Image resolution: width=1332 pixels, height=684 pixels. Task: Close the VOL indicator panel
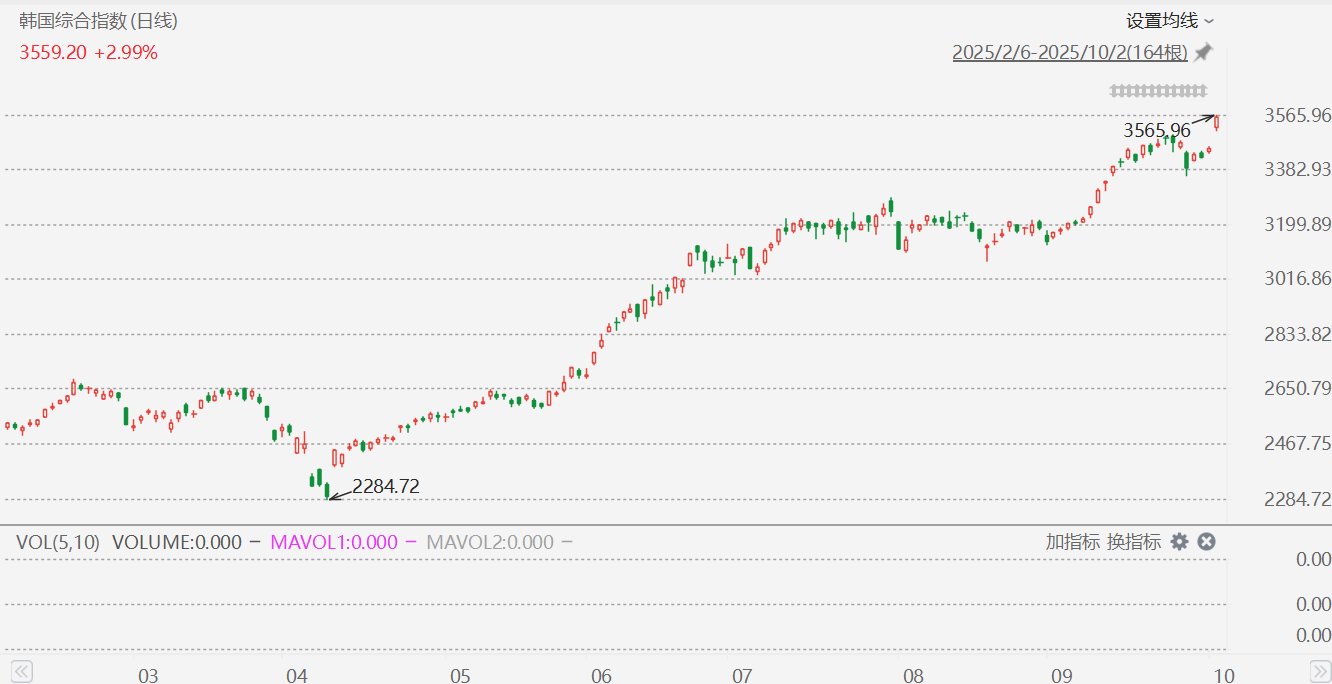point(1206,542)
